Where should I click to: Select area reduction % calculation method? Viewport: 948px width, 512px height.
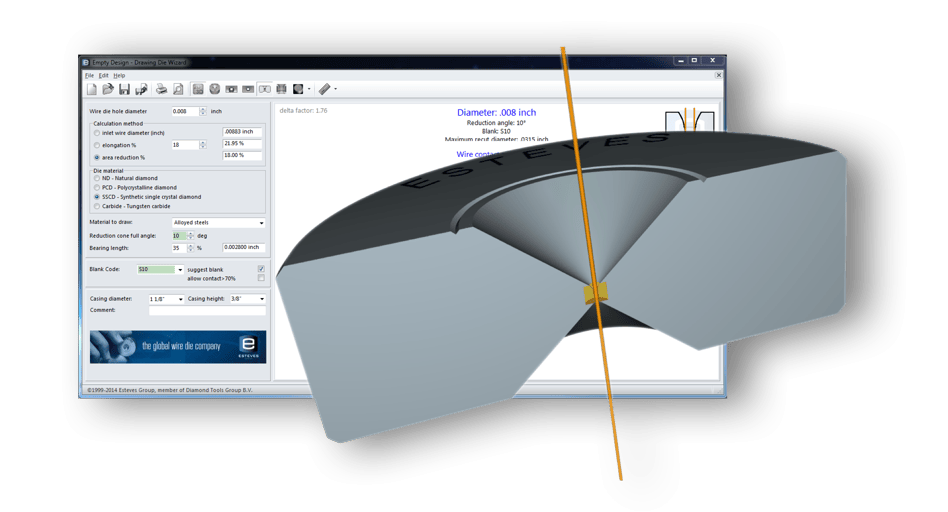point(97,158)
